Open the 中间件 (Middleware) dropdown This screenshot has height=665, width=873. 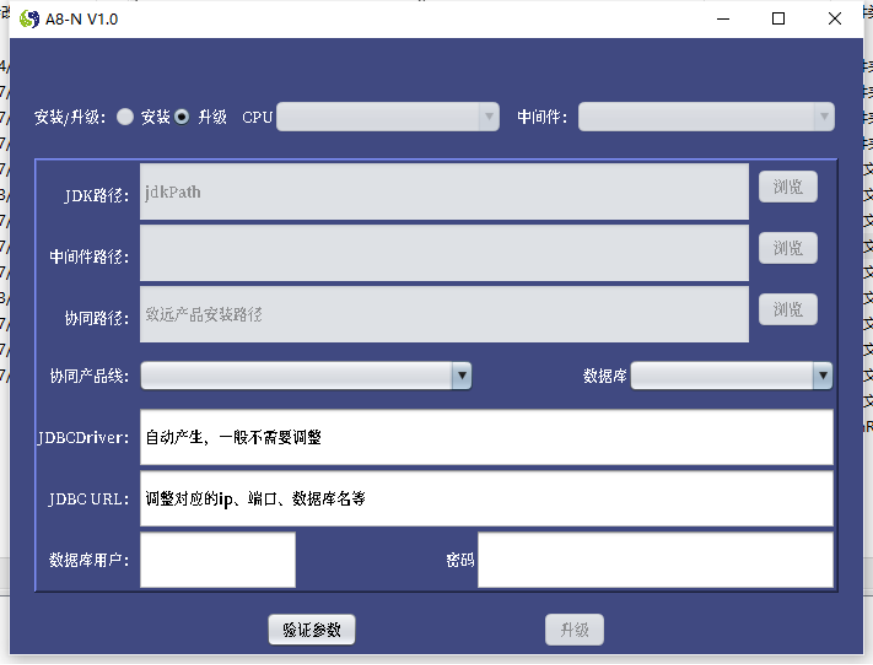point(823,116)
